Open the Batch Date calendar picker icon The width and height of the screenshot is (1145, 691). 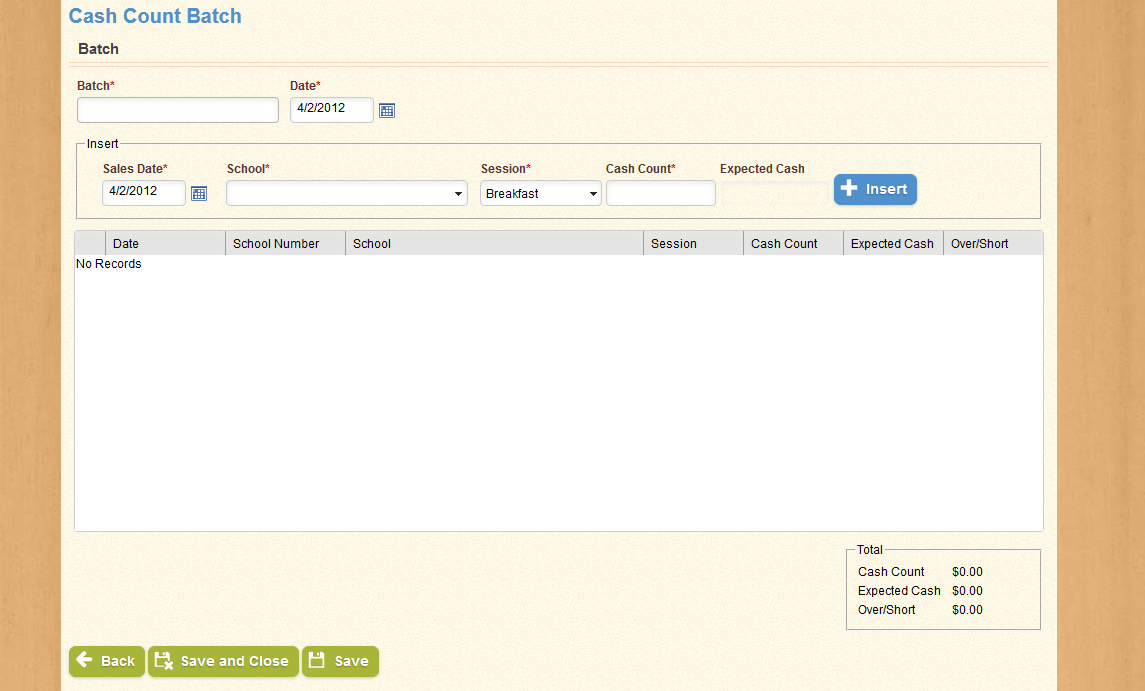coord(387,111)
